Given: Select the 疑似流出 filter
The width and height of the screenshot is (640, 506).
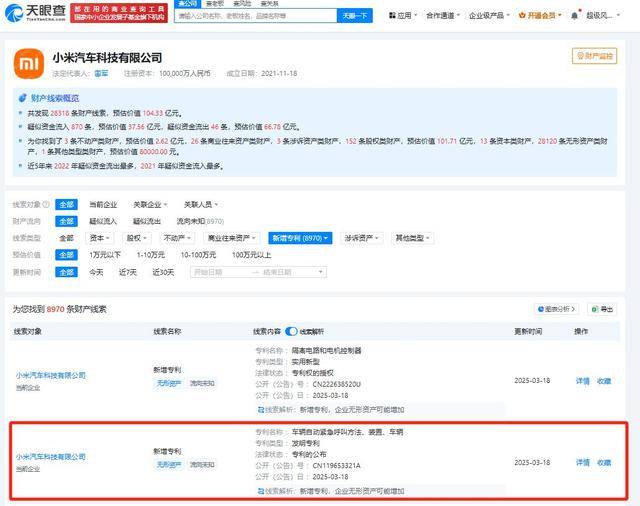Looking at the screenshot, I should [147, 221].
